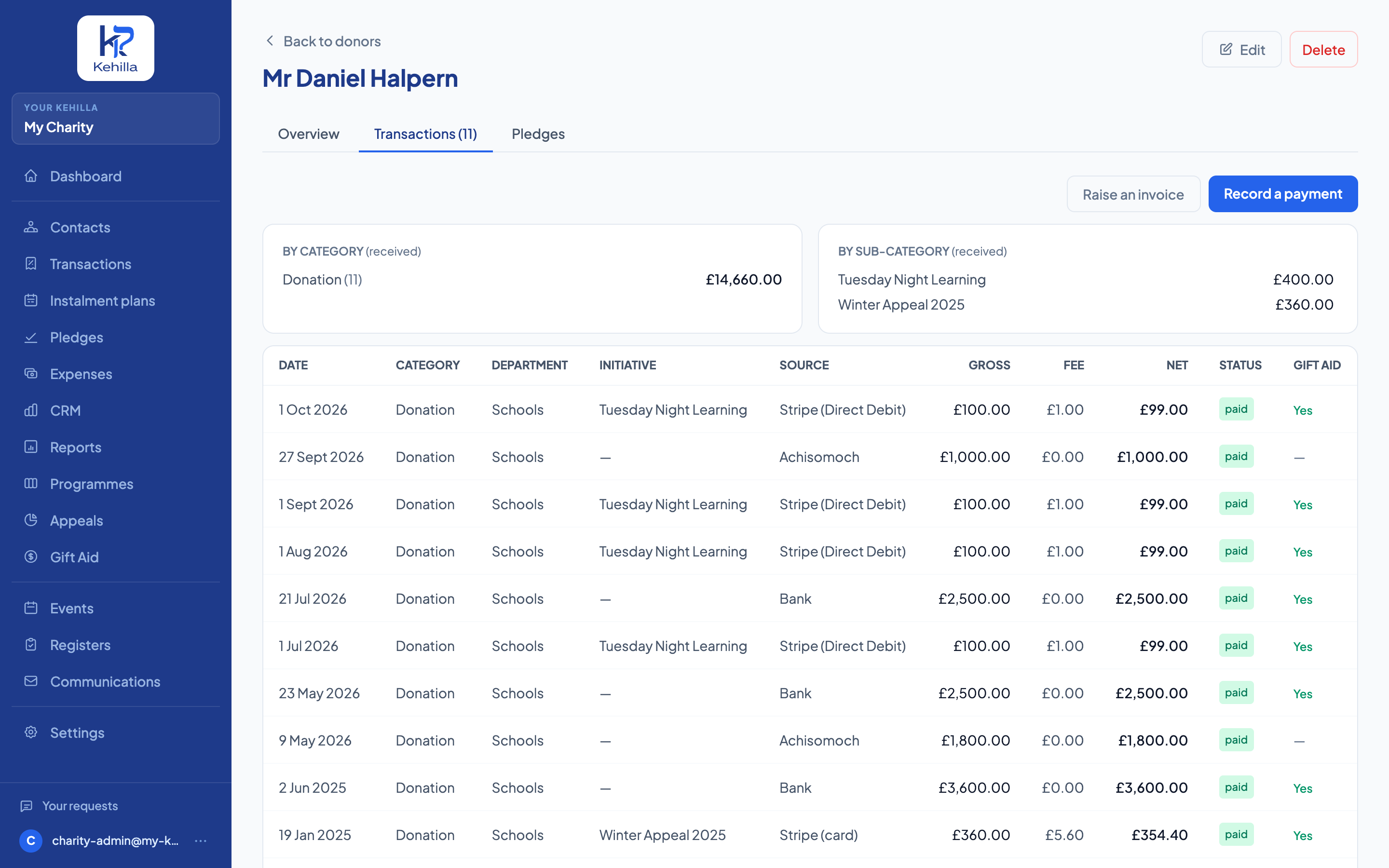Screen dimensions: 1389x868
Task: Click the Instalment plans calendar icon
Action: (31, 300)
